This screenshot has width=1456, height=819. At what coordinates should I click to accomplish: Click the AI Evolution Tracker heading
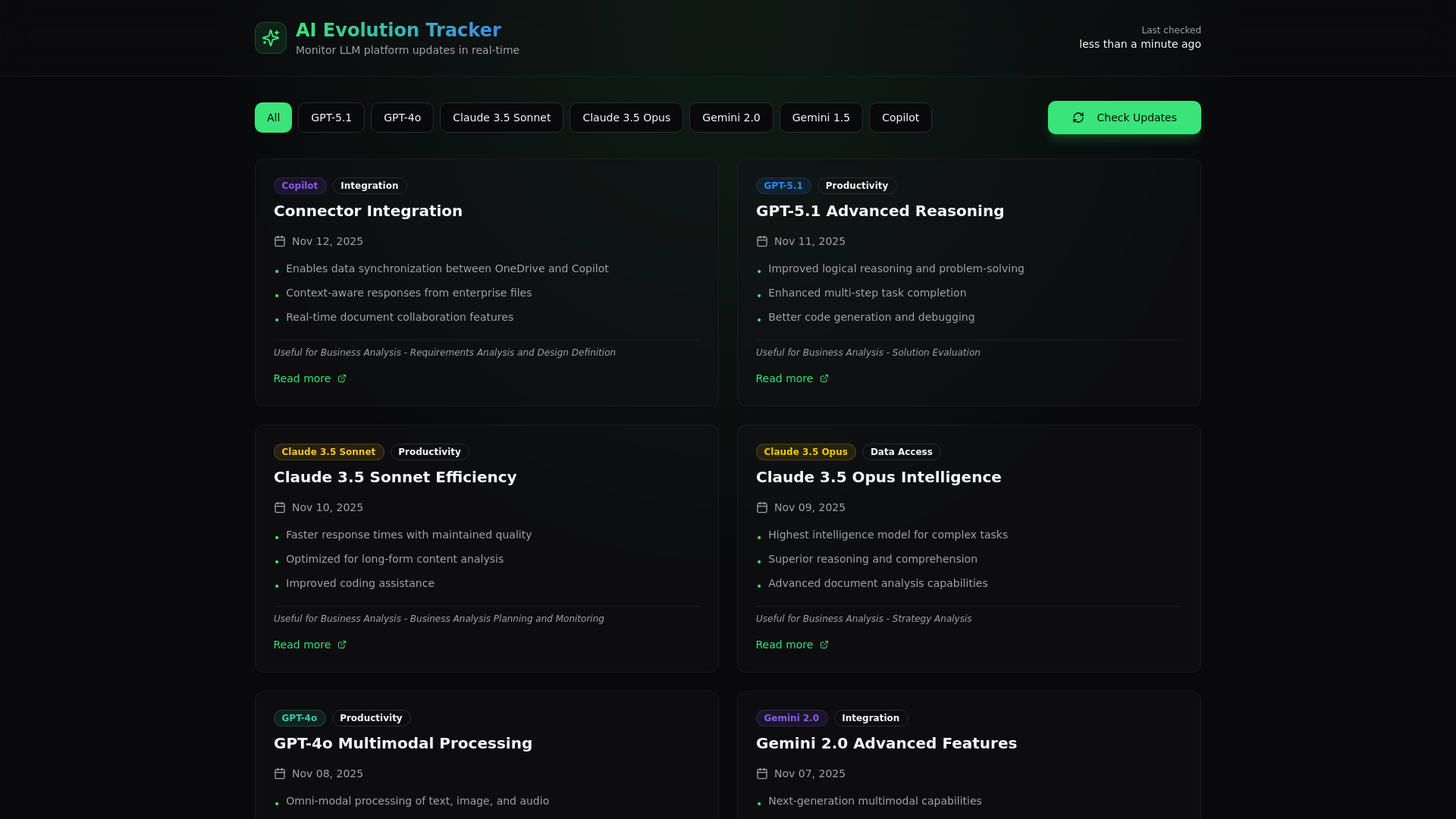[x=398, y=30]
